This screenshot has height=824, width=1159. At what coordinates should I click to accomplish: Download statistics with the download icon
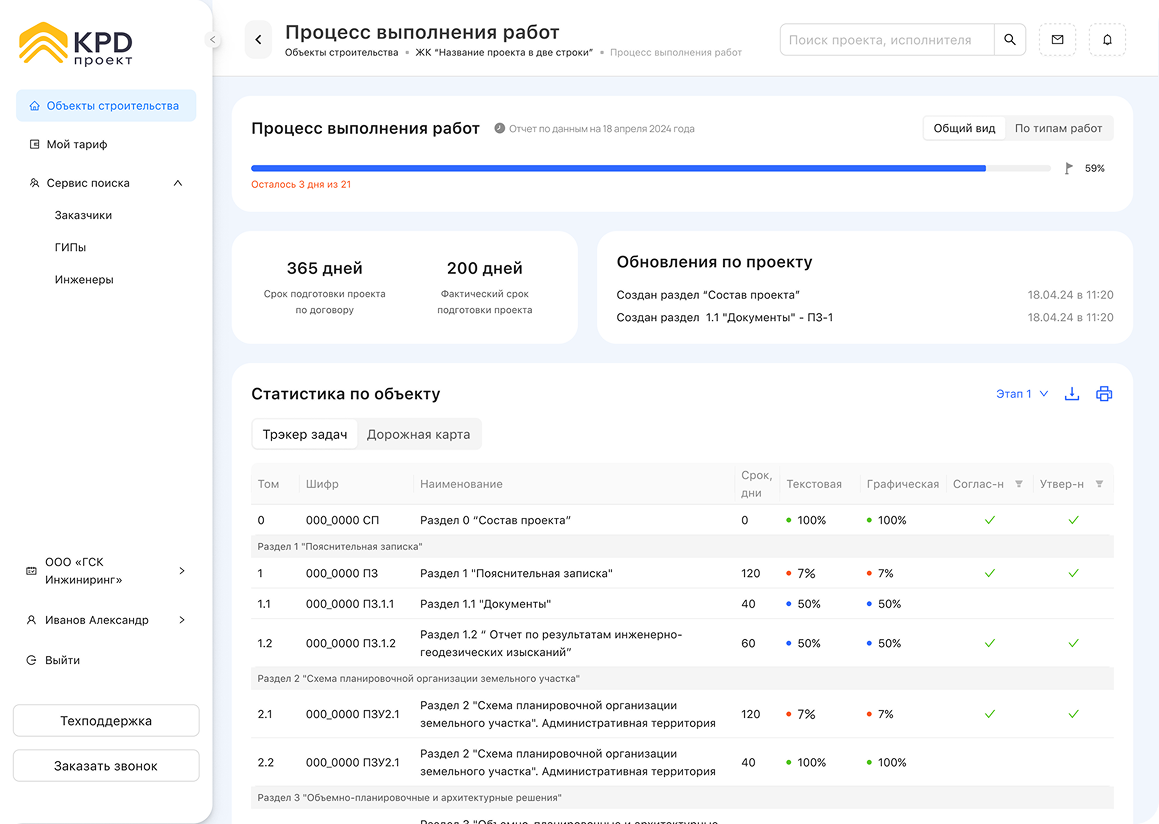coord(1072,394)
